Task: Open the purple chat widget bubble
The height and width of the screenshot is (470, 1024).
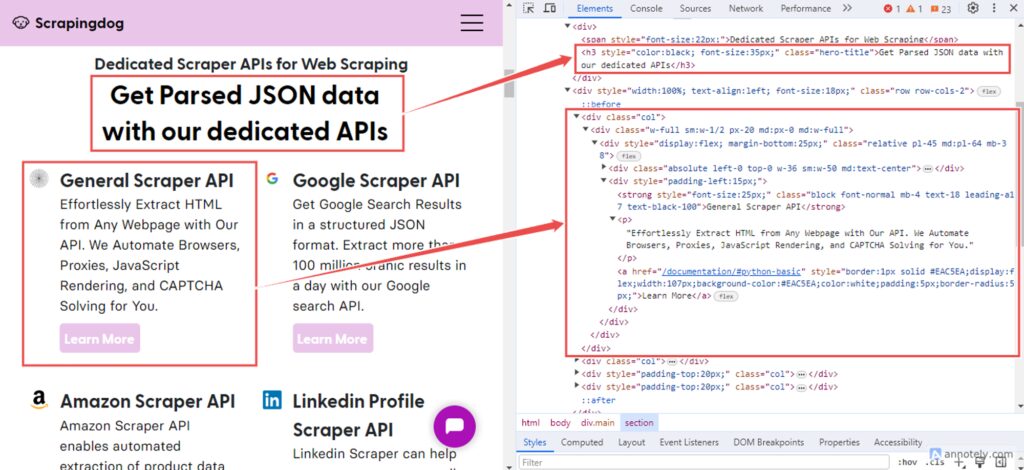Action: pos(454,427)
